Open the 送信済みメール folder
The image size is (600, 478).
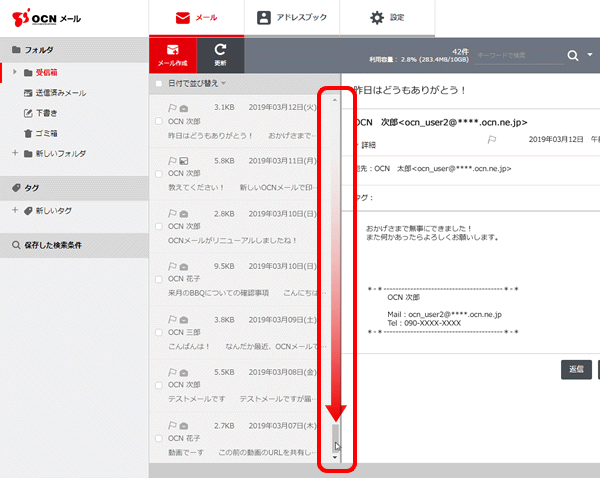(x=55, y=93)
